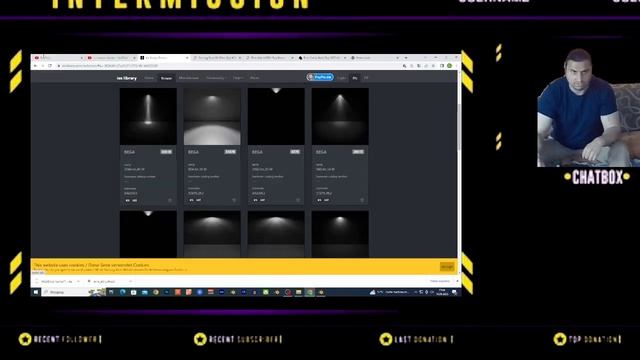640x360 pixels.
Task: Click the Login link beside PayPal button
Action: coord(342,78)
